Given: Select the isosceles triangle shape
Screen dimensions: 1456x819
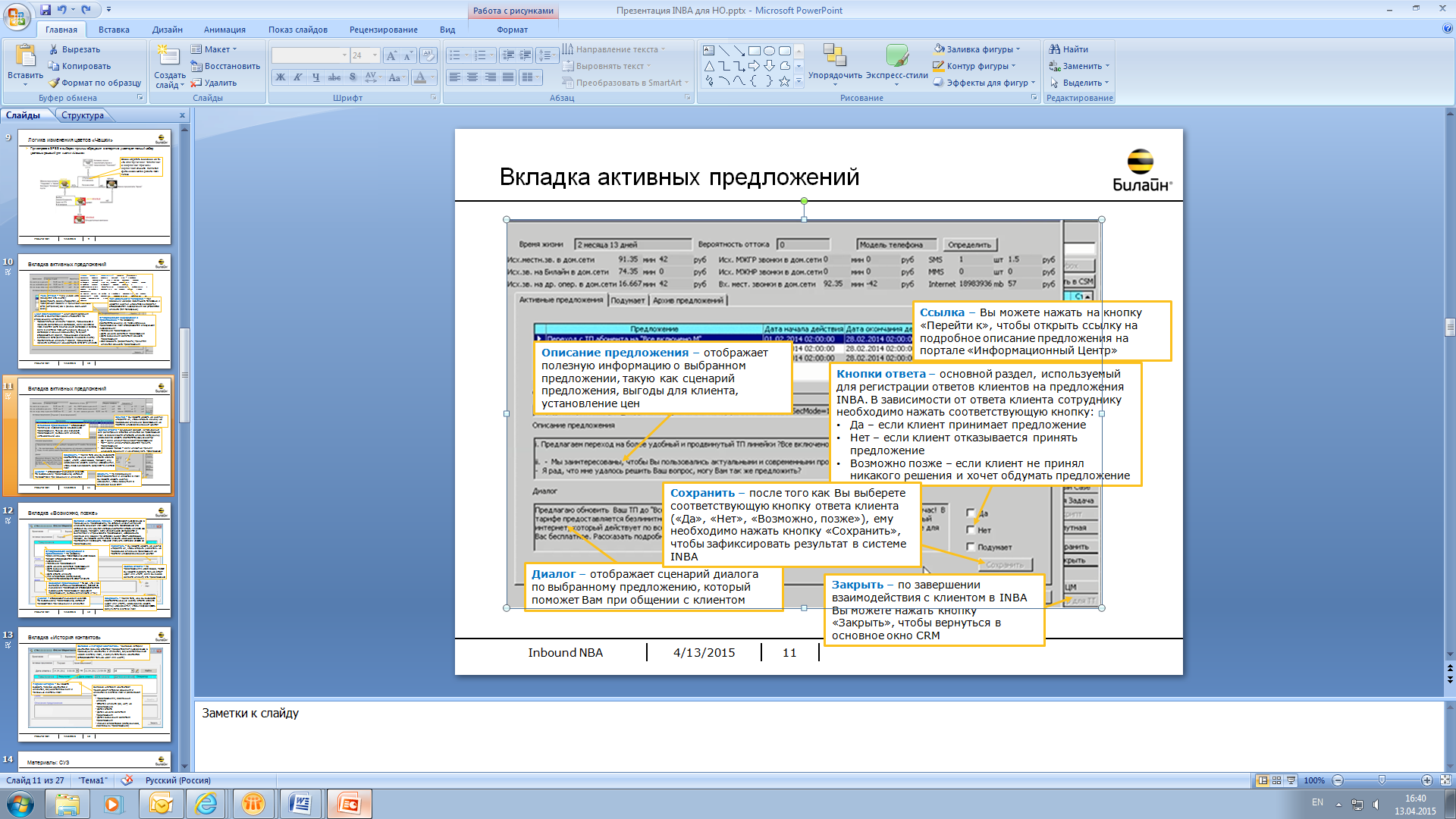Looking at the screenshot, I should pos(709,66).
